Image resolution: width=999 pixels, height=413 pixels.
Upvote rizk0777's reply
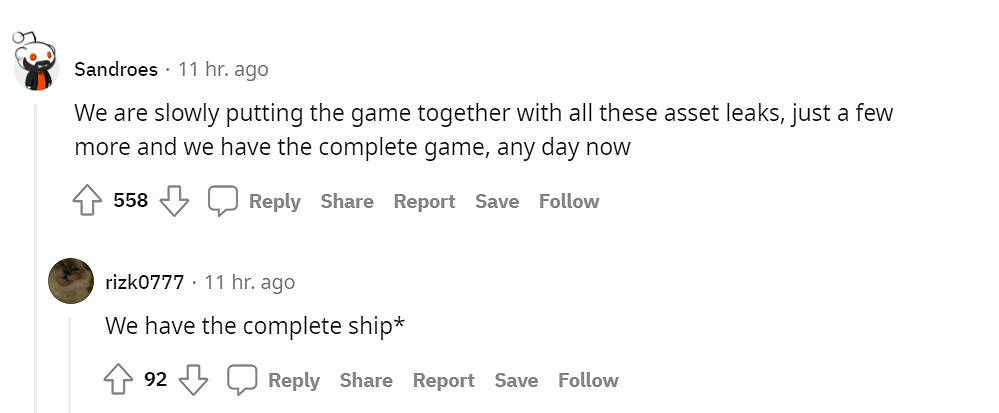pyautogui.click(x=119, y=380)
